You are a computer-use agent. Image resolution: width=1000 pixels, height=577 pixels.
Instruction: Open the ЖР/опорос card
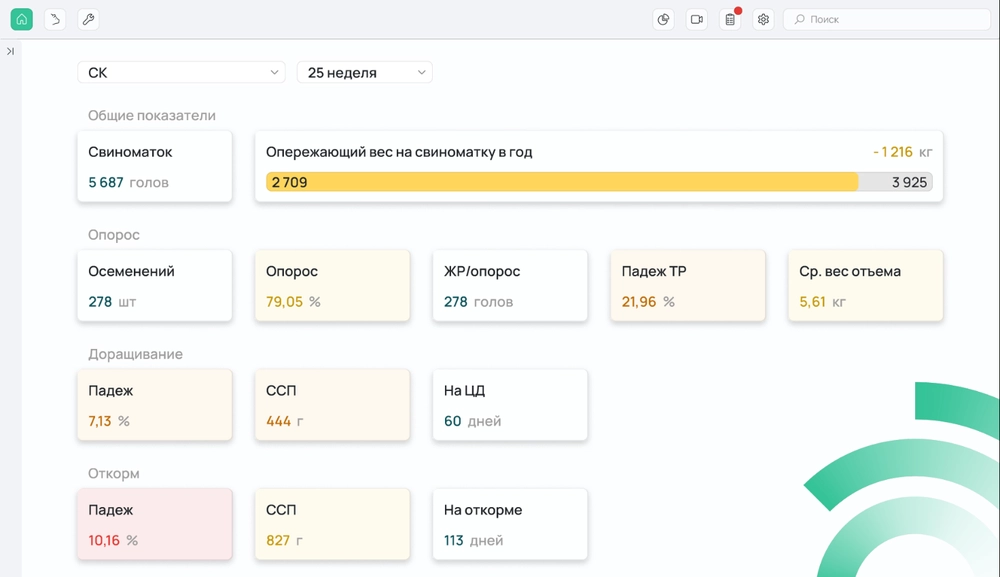click(x=510, y=286)
